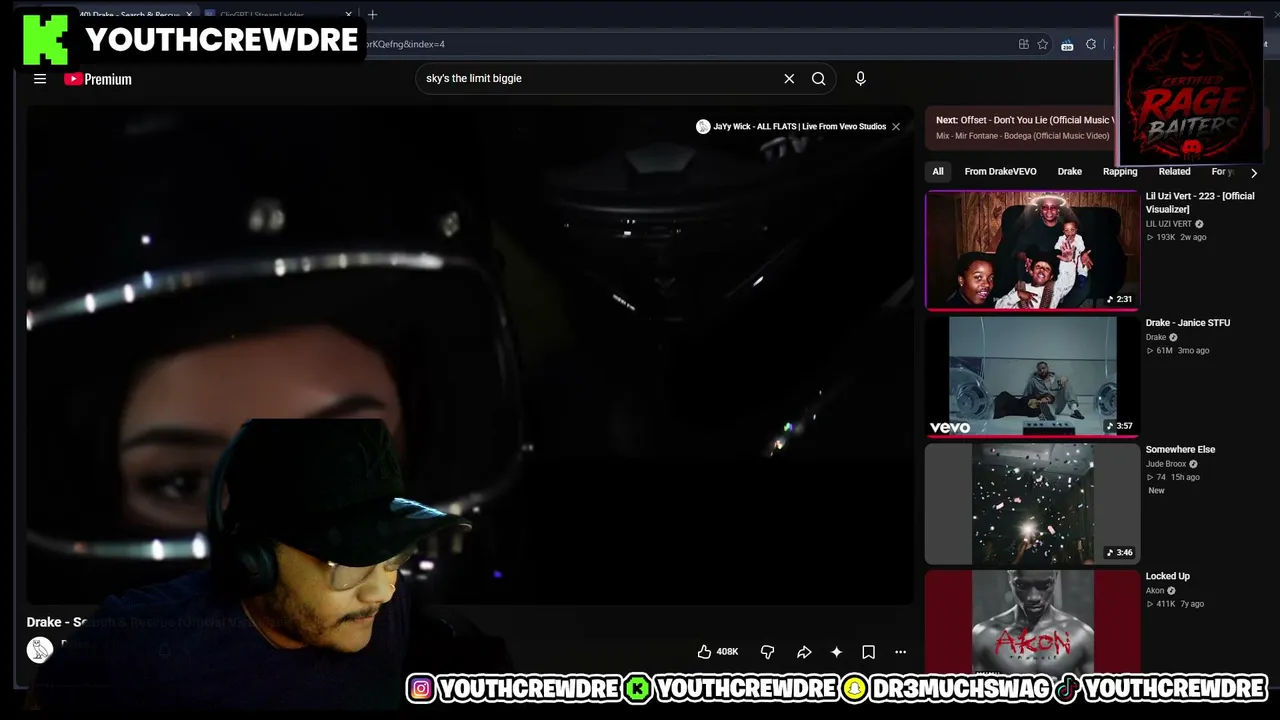Click the browser address bar URL

click(405, 44)
